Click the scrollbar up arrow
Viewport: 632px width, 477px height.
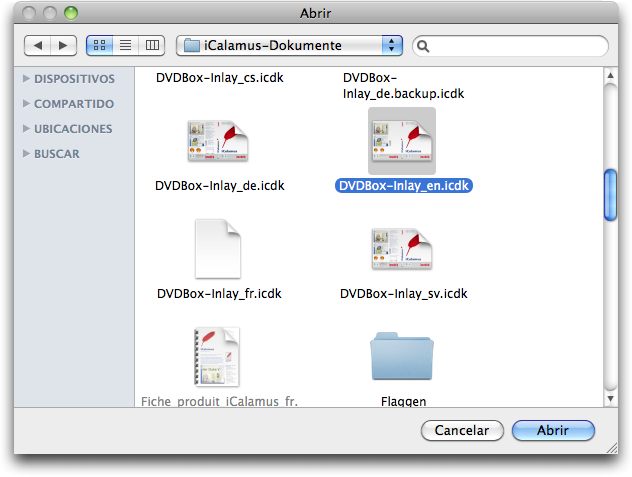pos(610,75)
